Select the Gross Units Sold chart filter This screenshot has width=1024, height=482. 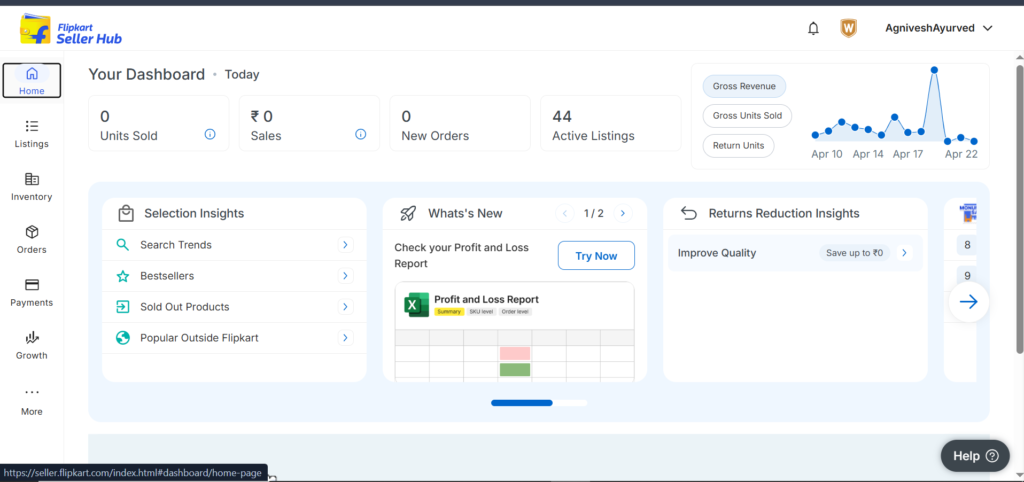[x=747, y=116]
